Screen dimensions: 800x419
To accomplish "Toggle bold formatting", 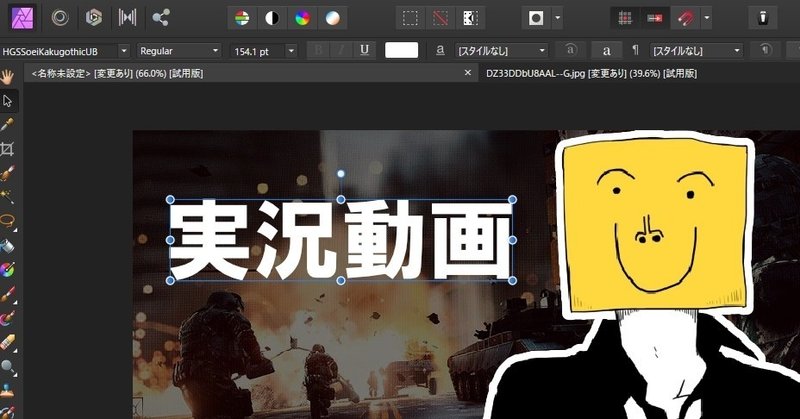I will (x=319, y=50).
